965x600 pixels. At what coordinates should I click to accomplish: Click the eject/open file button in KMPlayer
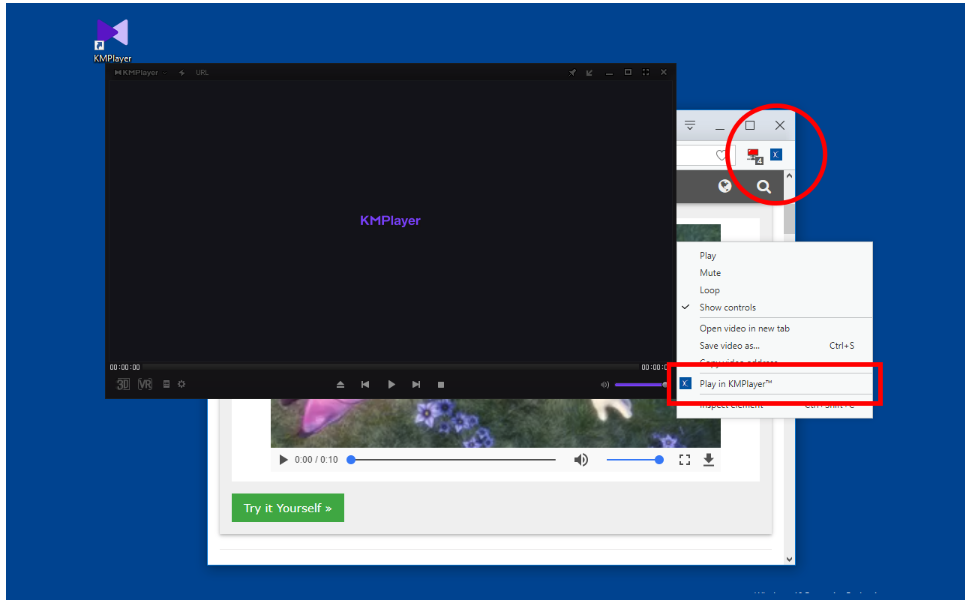click(x=340, y=385)
